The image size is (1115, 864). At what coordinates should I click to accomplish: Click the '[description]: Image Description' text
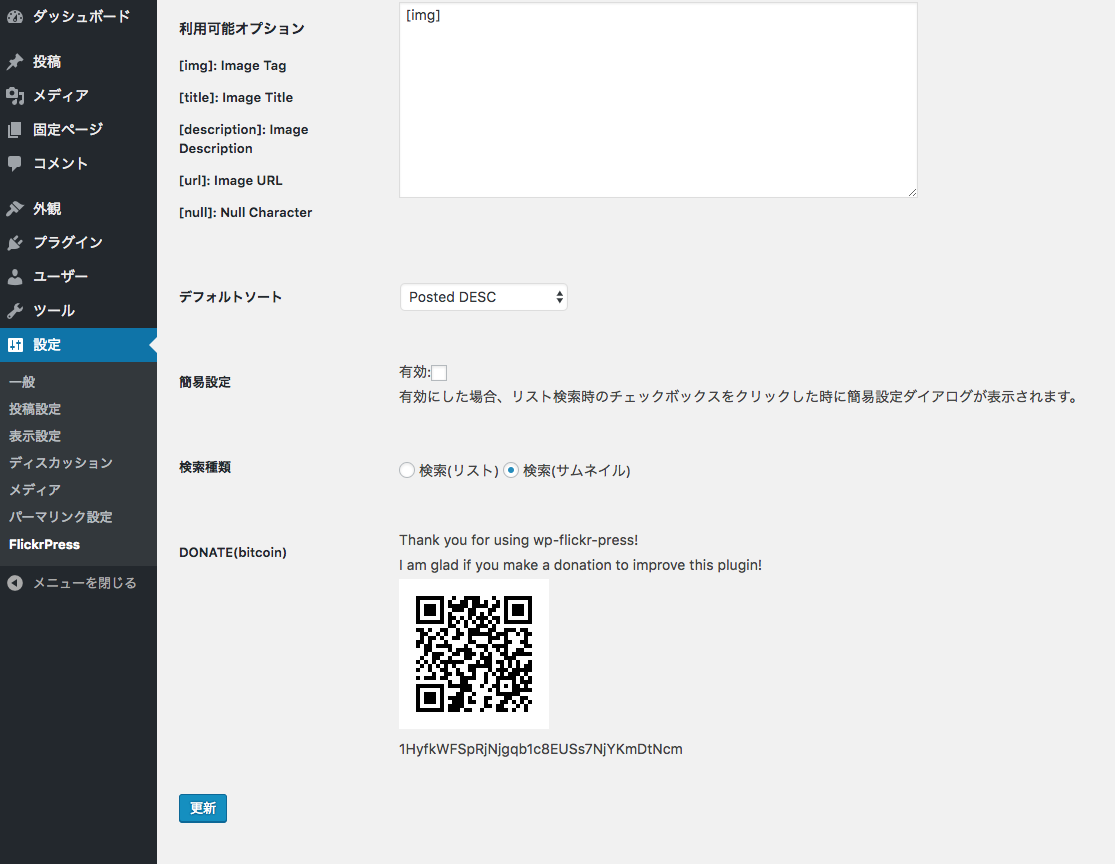point(244,139)
